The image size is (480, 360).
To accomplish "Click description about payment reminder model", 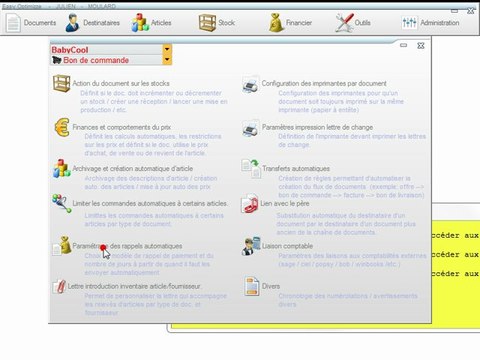I will coord(149,264).
